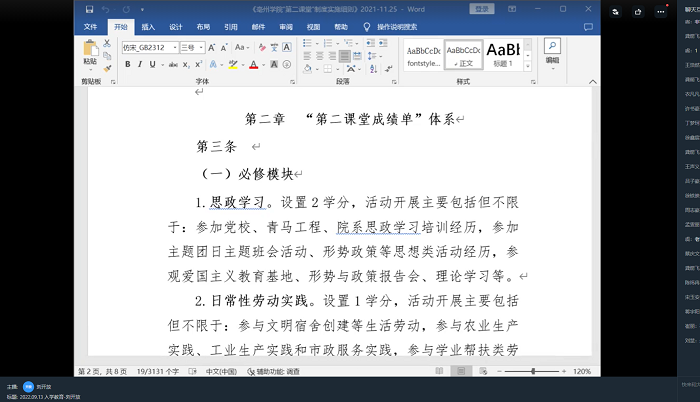Click the Cut scissors icon
The height and width of the screenshot is (402, 700).
(x=107, y=43)
